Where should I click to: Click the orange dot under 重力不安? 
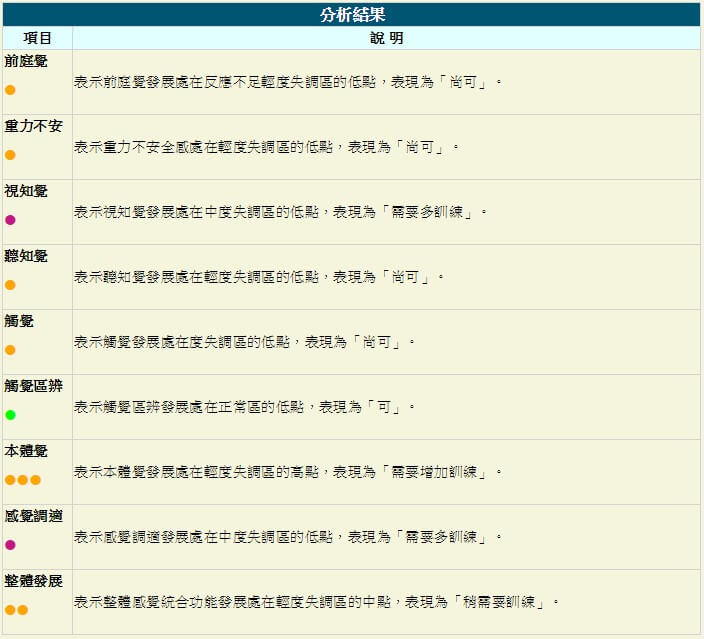(10, 155)
